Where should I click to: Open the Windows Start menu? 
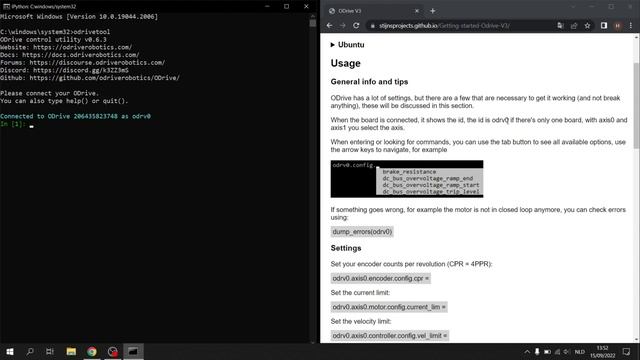[10, 351]
